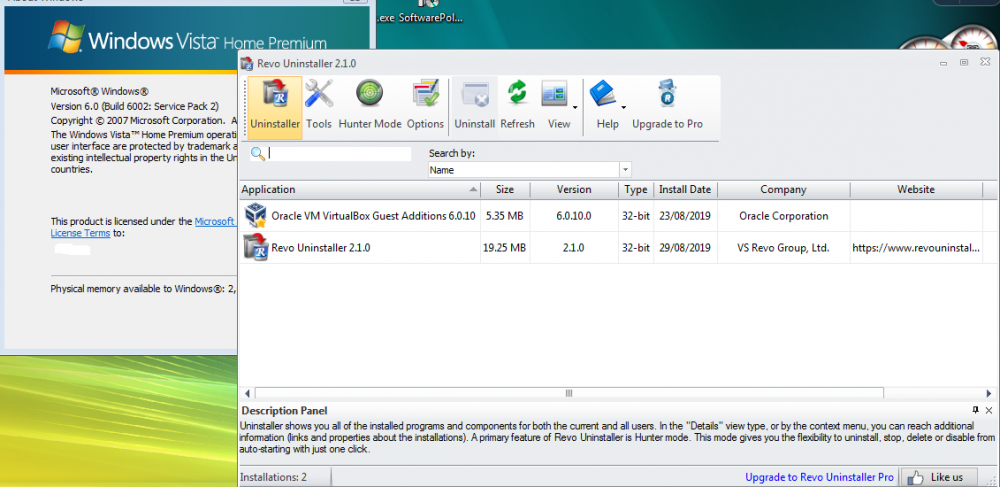
Task: Click the Upgrade to Pro icon
Action: pos(667,105)
